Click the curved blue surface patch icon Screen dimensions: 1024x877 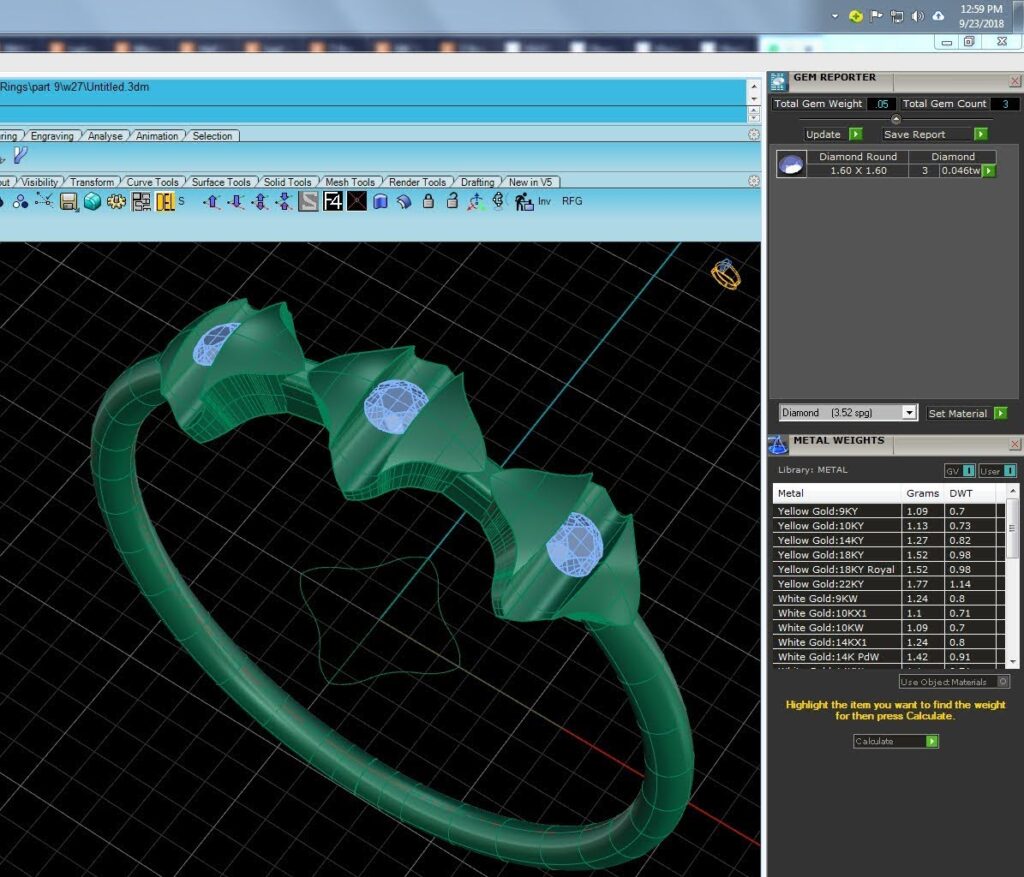point(404,201)
